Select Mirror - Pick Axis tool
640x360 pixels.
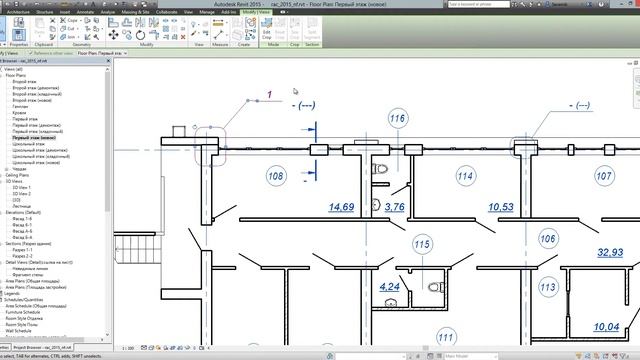(x=140, y=23)
